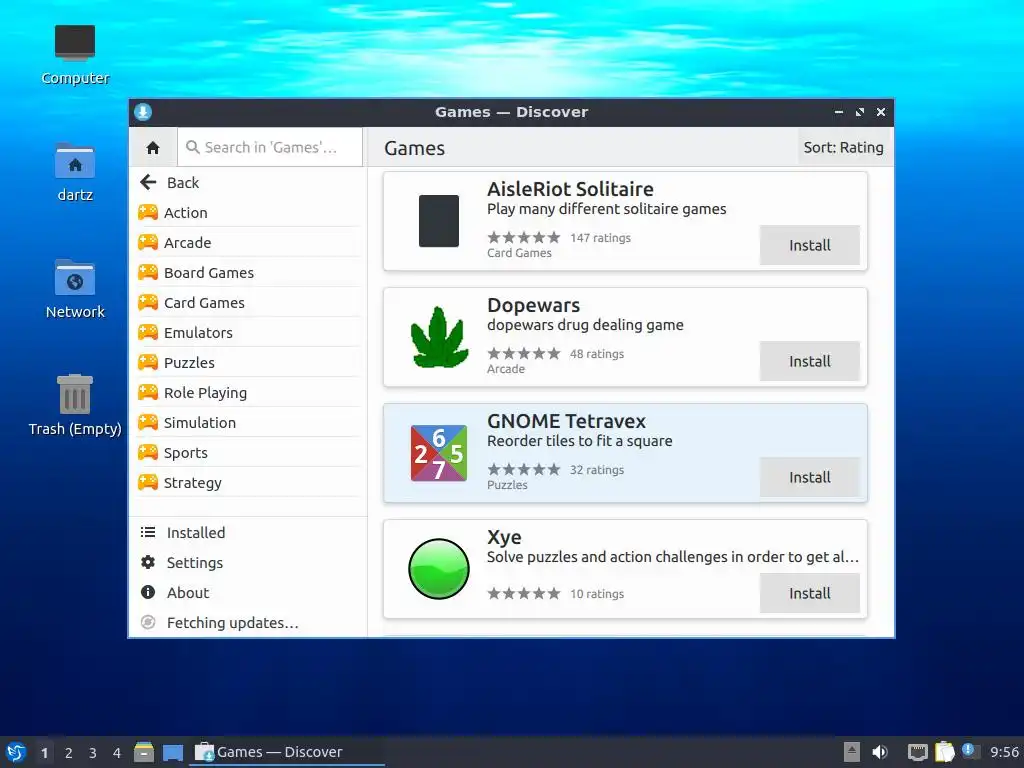
Task: Click the Dopewars green leaf icon
Action: 439,337
